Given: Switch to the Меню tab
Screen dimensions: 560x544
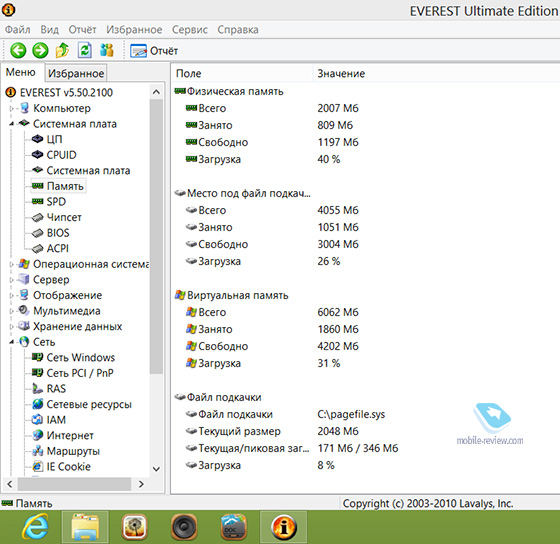Looking at the screenshot, I should click(21, 73).
